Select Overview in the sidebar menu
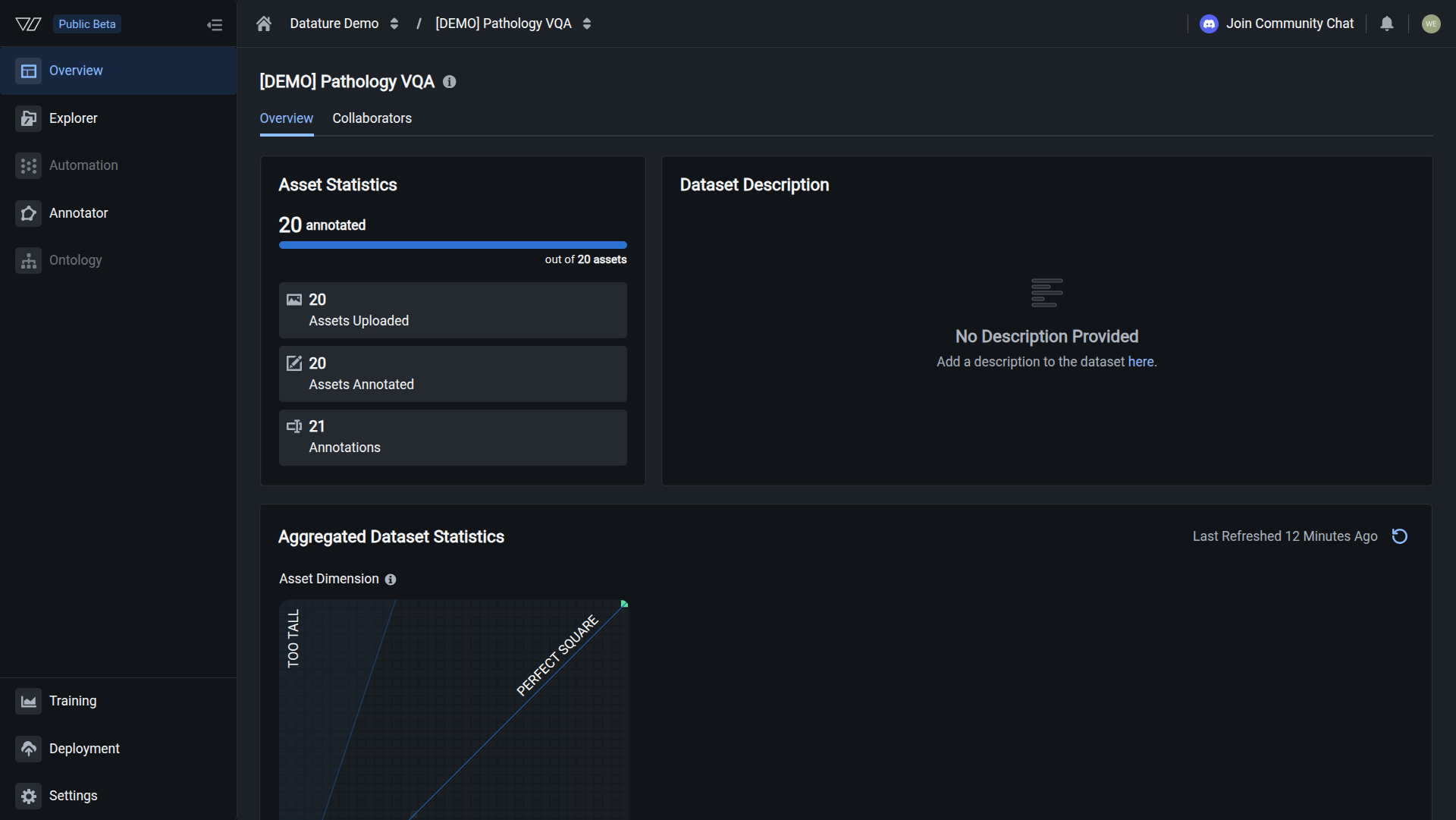The width and height of the screenshot is (1456, 820). coord(118,71)
